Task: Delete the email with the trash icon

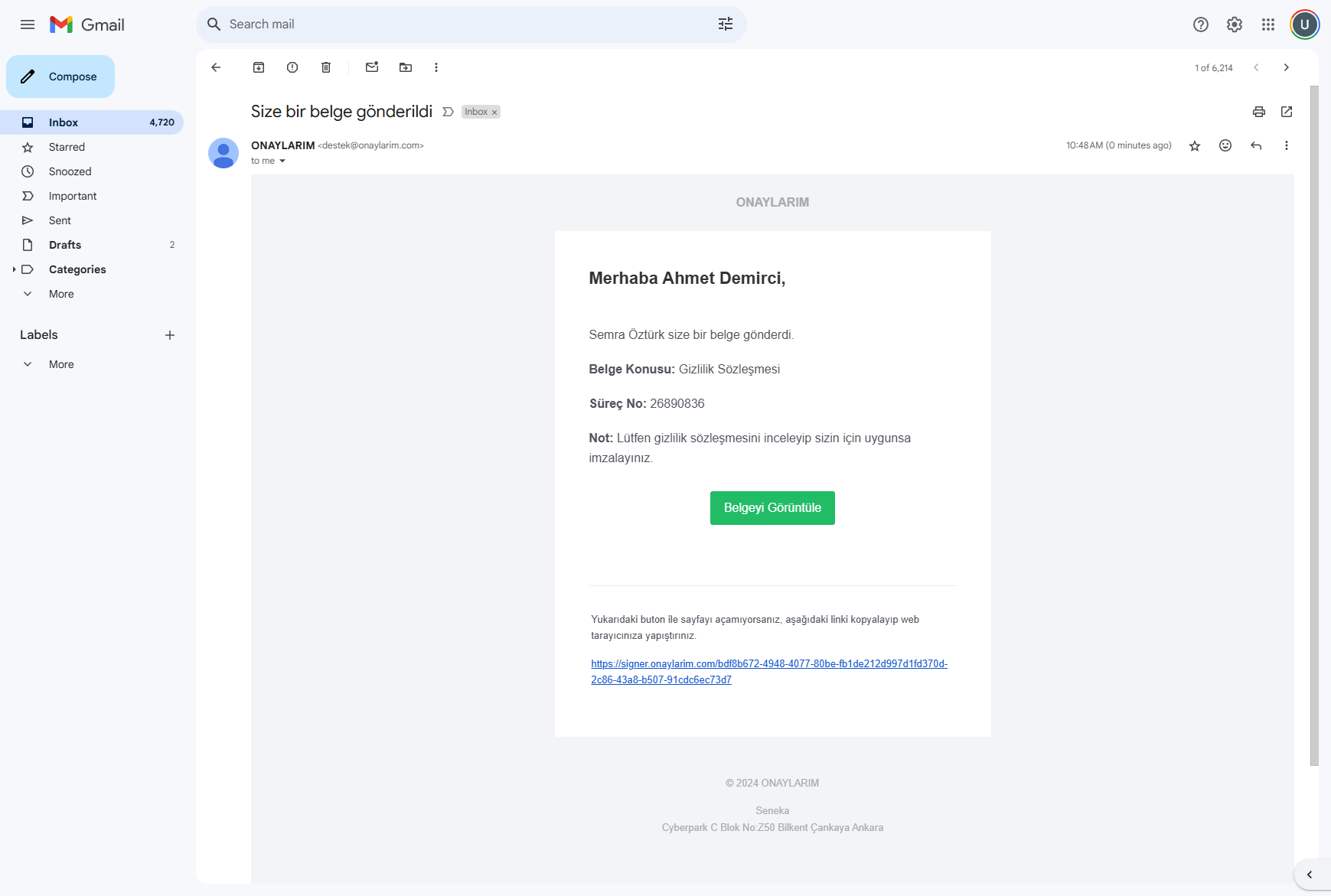Action: (x=326, y=67)
